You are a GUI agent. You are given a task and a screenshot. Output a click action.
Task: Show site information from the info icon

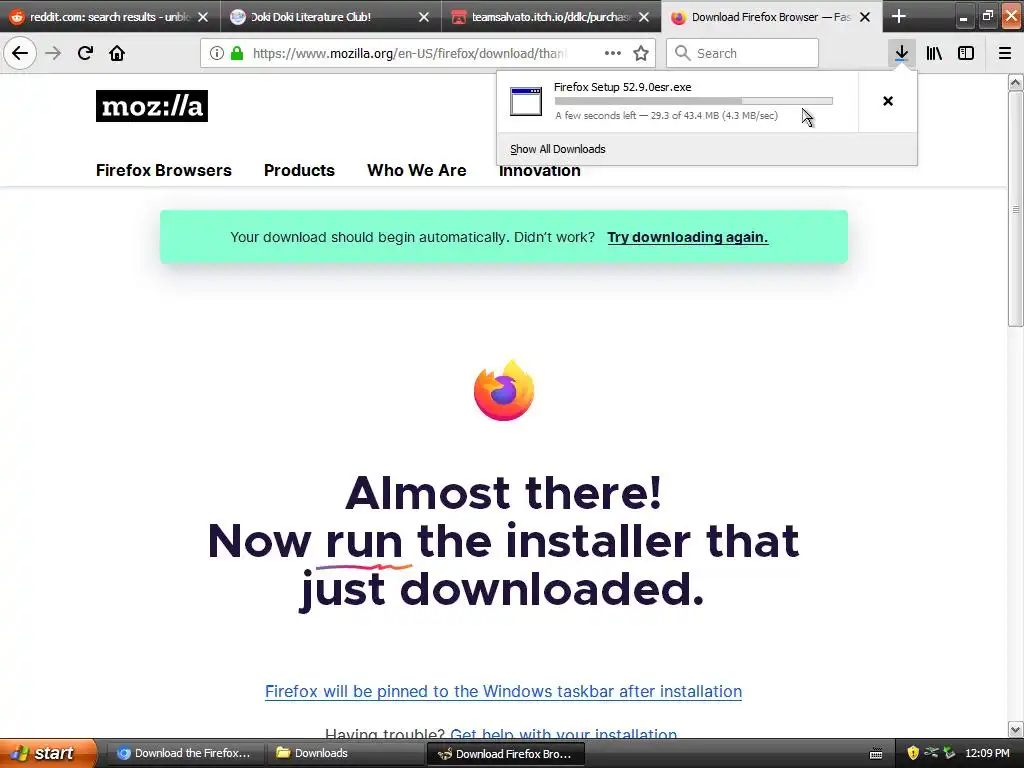(x=217, y=53)
